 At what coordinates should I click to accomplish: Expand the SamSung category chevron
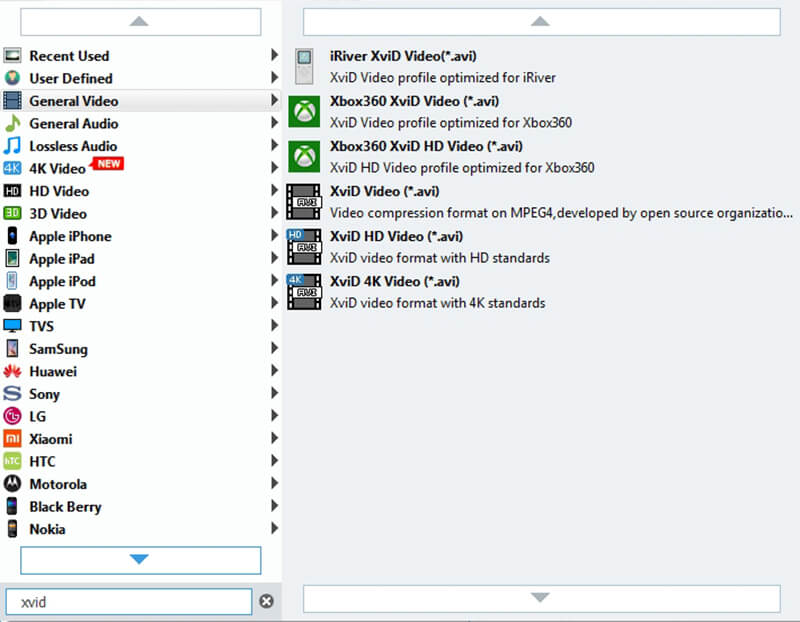(x=274, y=349)
